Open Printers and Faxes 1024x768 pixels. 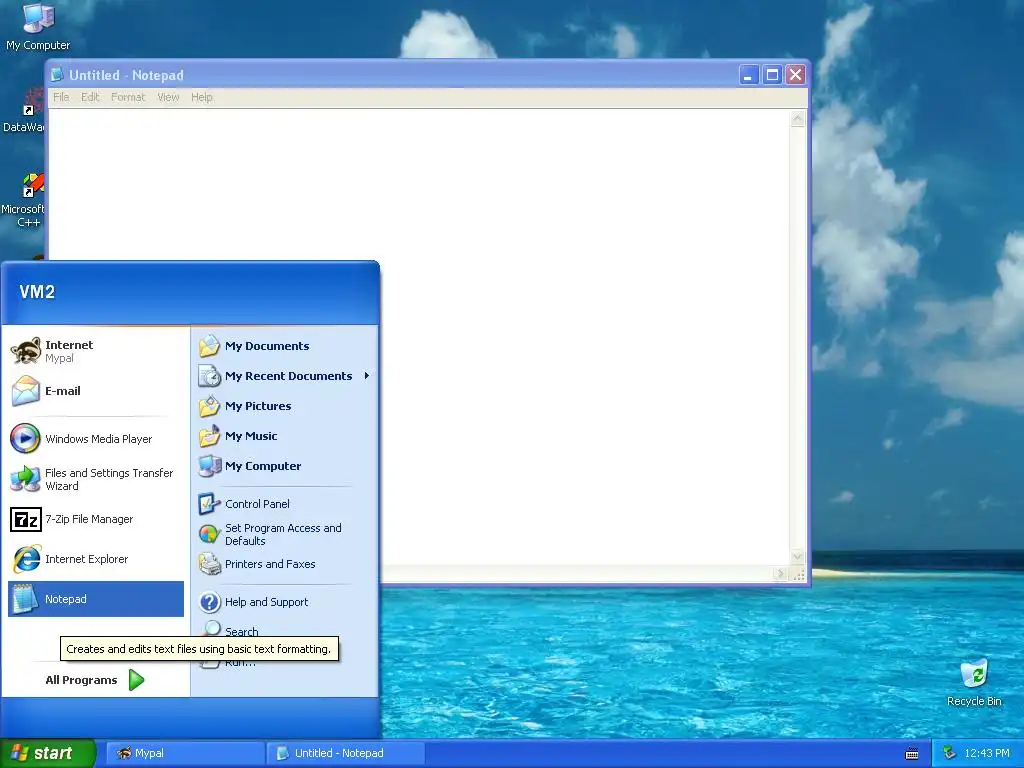pos(285,564)
